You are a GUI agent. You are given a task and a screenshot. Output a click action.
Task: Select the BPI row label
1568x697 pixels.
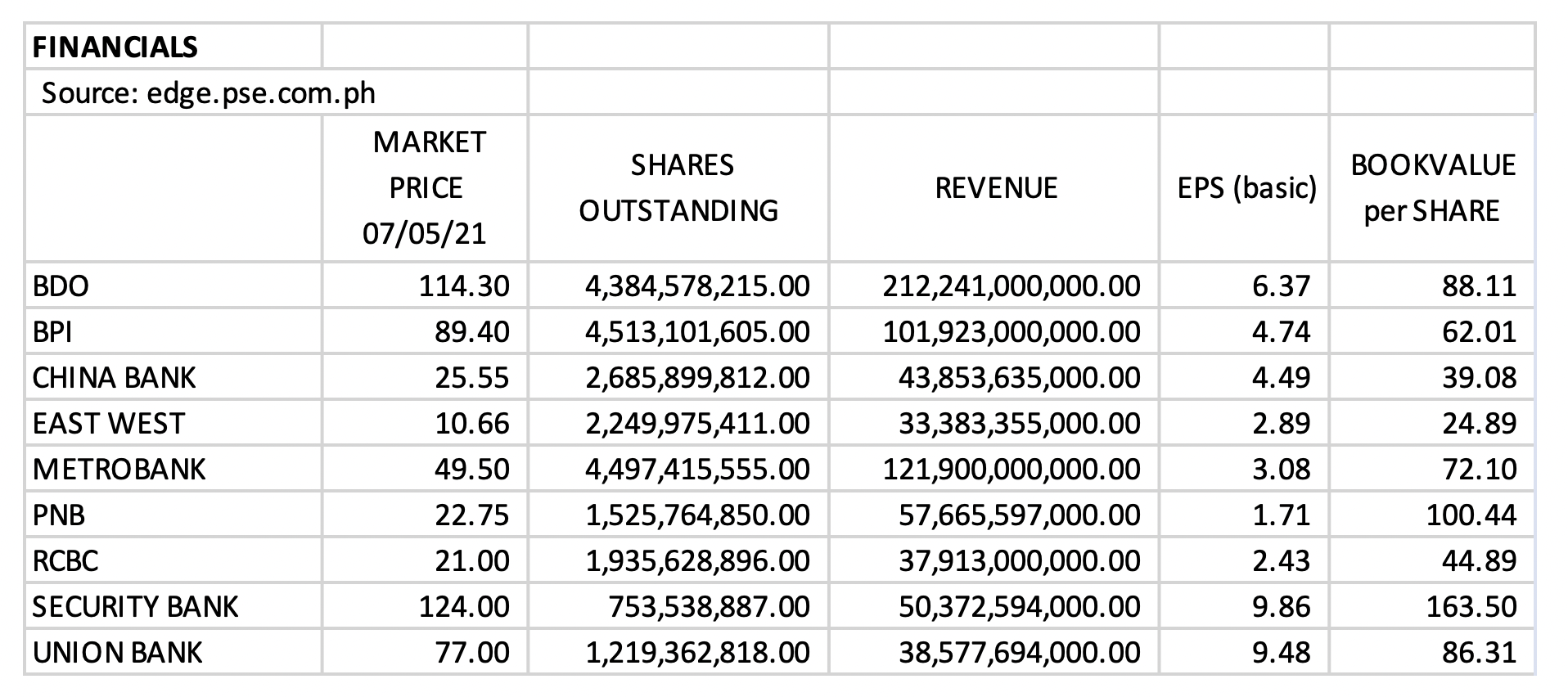[173, 331]
